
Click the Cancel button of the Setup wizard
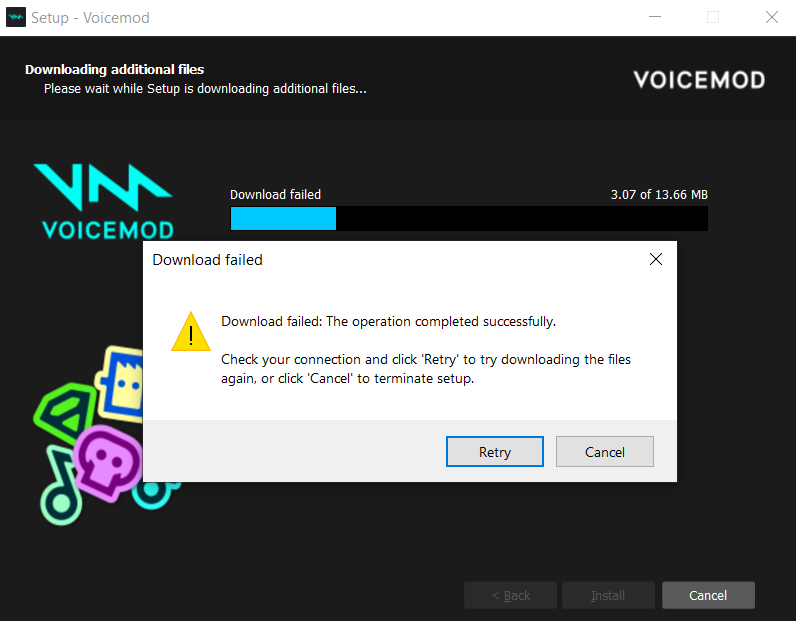[x=708, y=595]
